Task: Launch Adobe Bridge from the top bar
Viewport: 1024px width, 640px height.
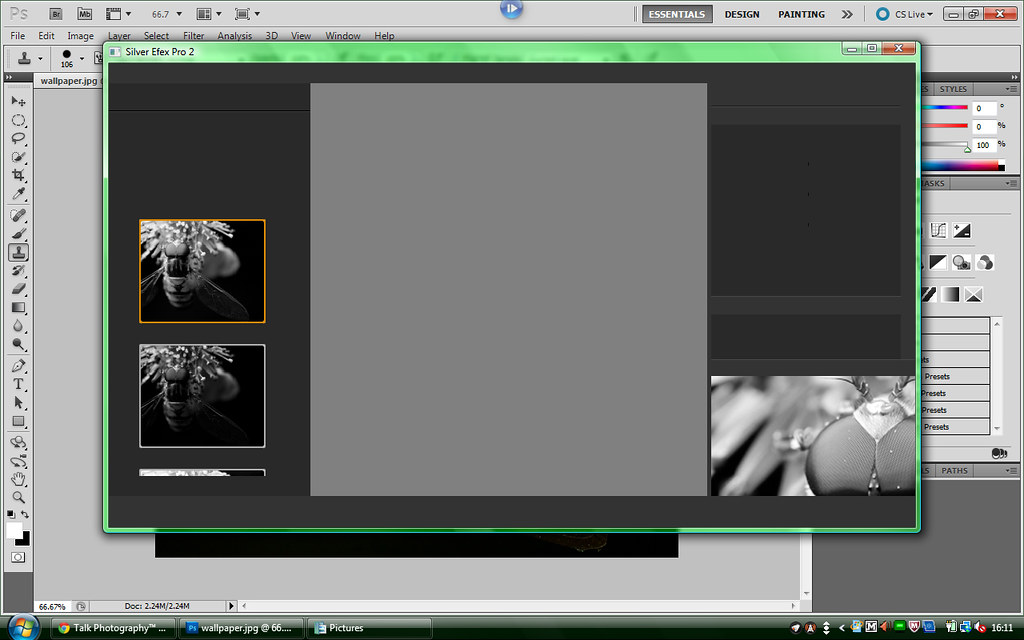Action: (56, 14)
